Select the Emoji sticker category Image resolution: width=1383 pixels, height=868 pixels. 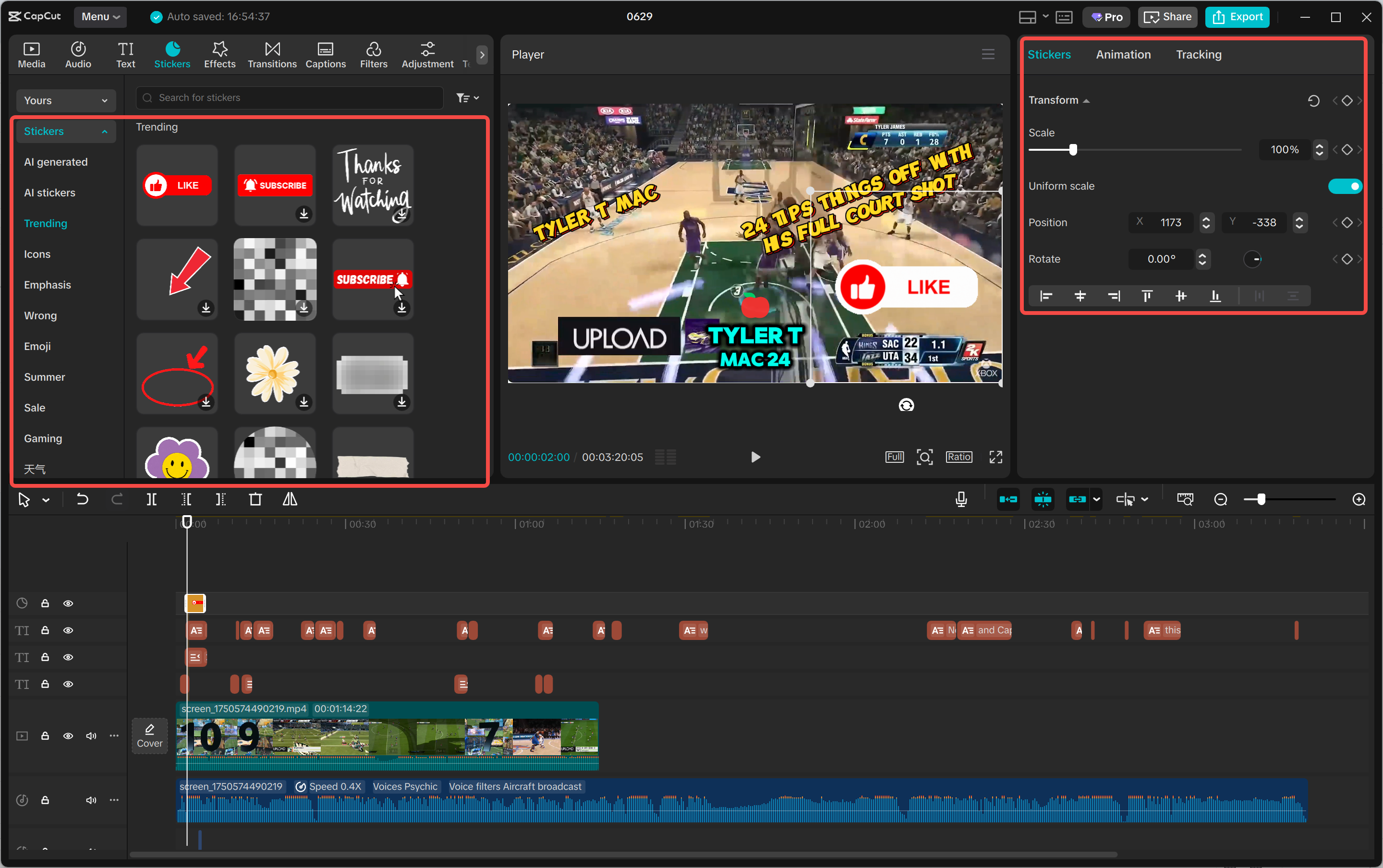[x=37, y=346]
